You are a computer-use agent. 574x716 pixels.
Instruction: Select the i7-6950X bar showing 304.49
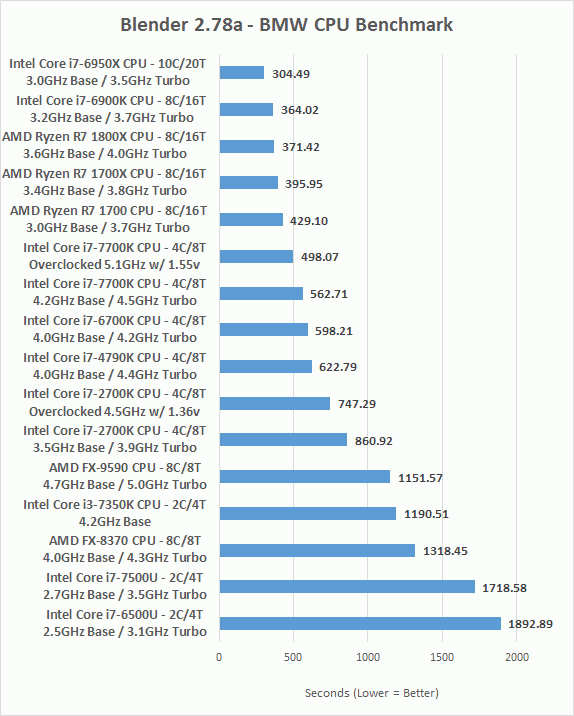(x=242, y=73)
